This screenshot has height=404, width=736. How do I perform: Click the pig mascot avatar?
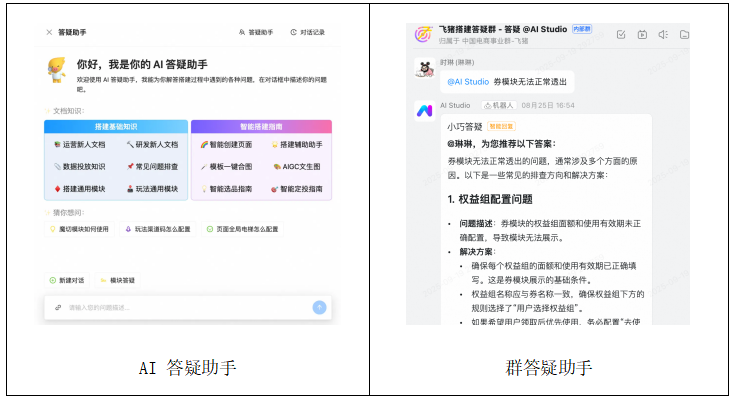point(57,70)
